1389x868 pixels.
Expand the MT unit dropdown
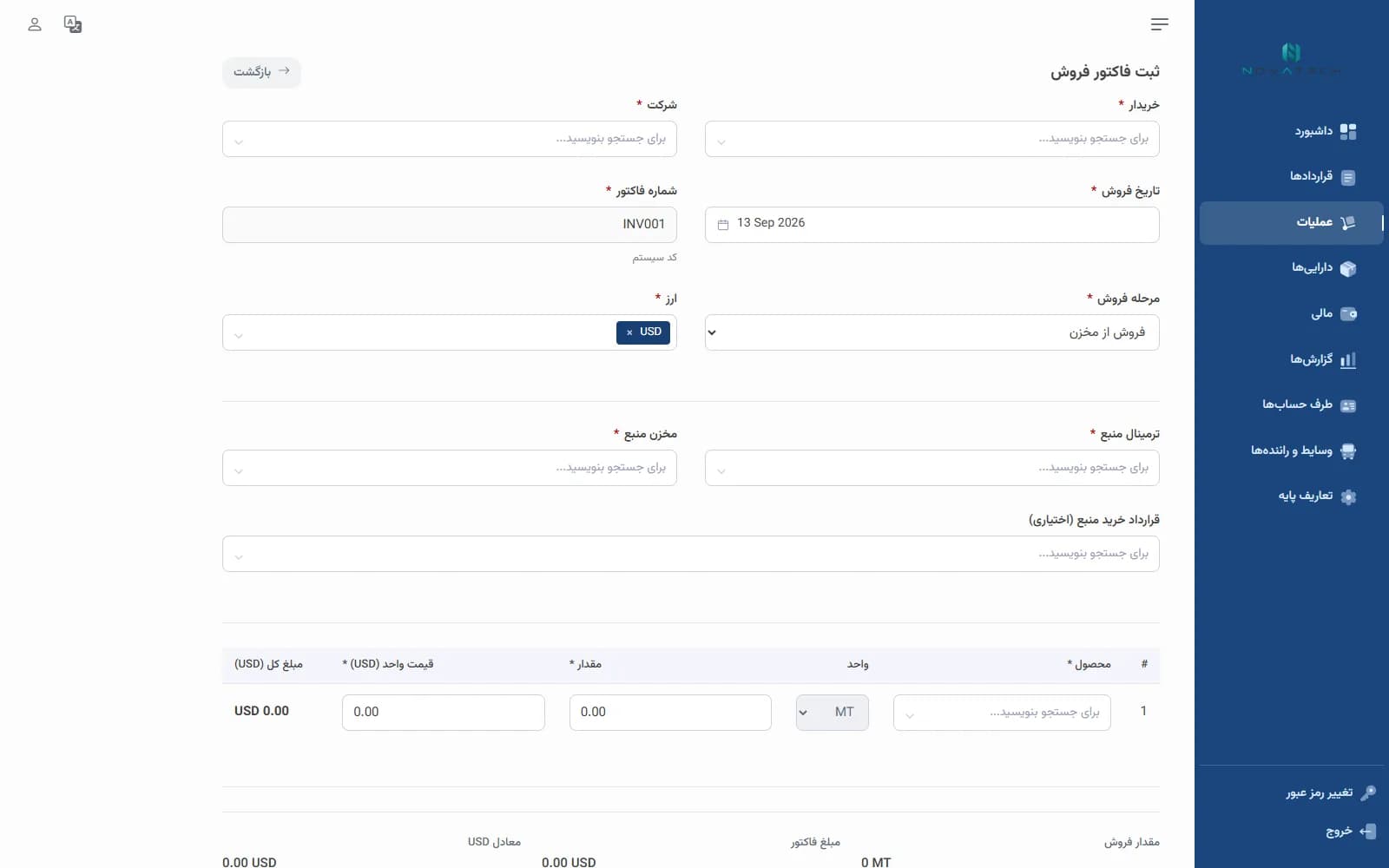(832, 713)
